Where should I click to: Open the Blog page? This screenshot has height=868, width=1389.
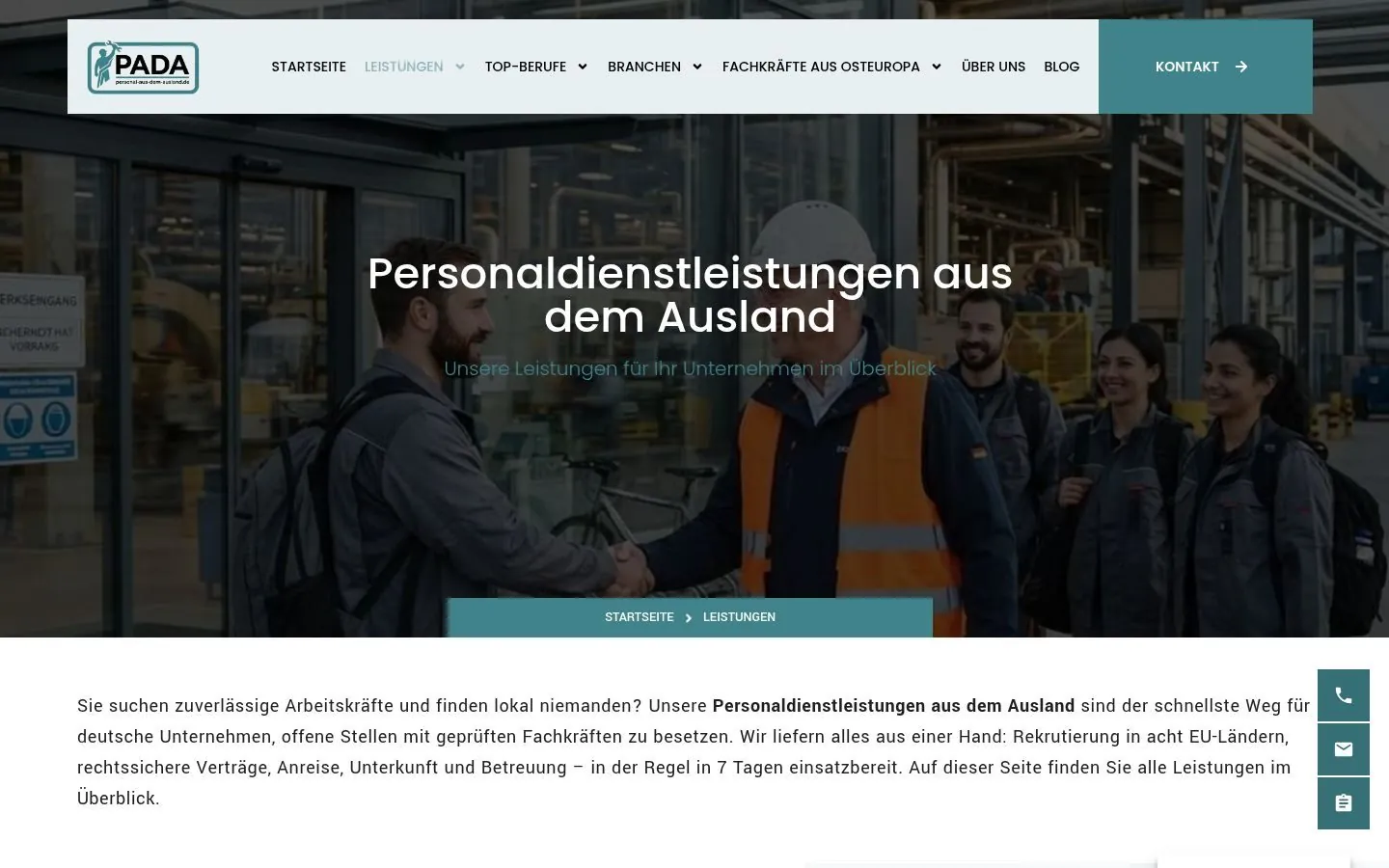pyautogui.click(x=1062, y=67)
